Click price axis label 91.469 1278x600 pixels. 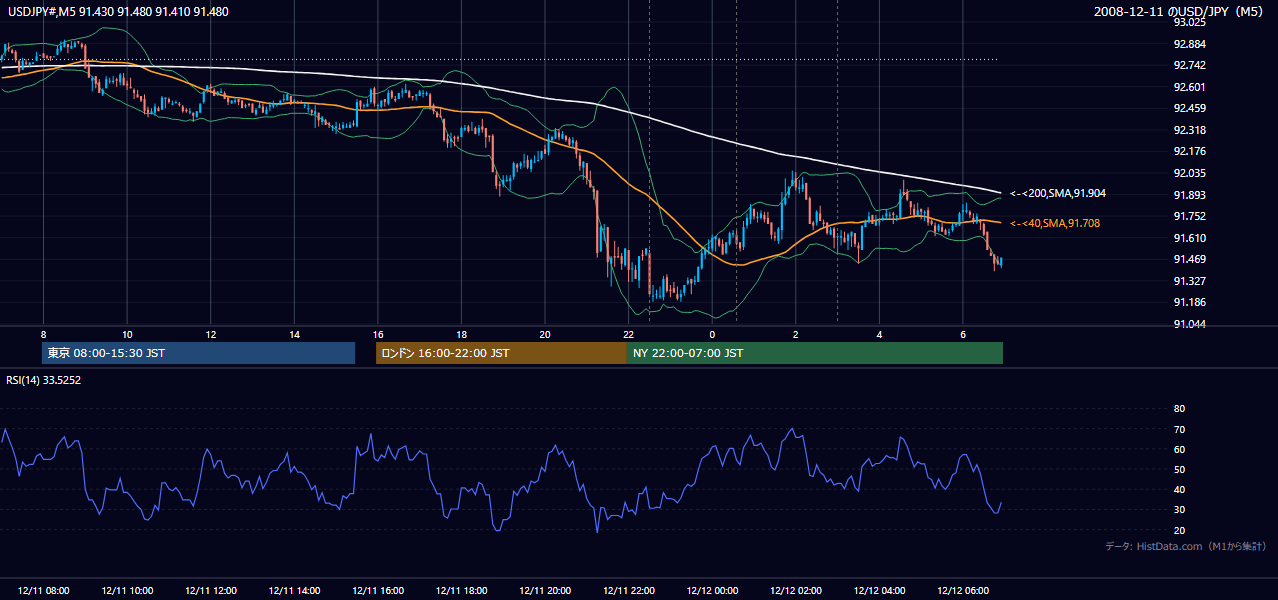(1189, 259)
